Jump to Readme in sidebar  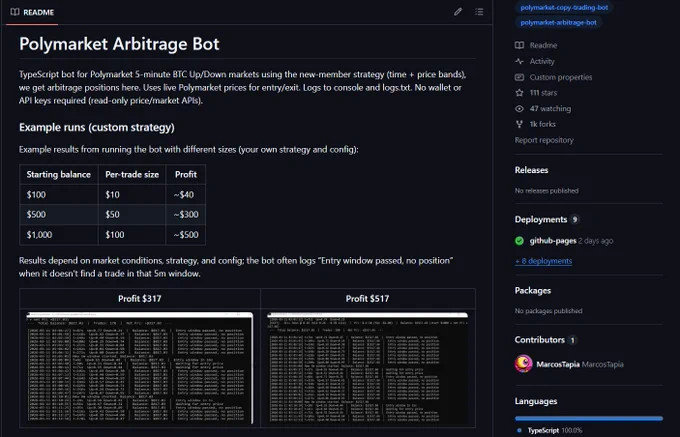[x=543, y=45]
